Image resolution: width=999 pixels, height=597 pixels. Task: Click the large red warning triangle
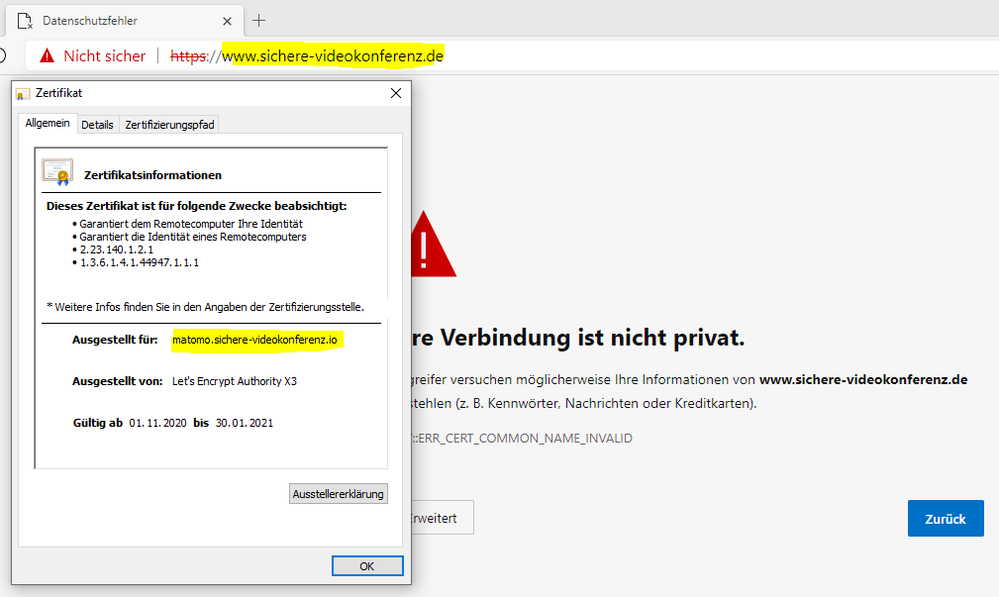(x=430, y=245)
